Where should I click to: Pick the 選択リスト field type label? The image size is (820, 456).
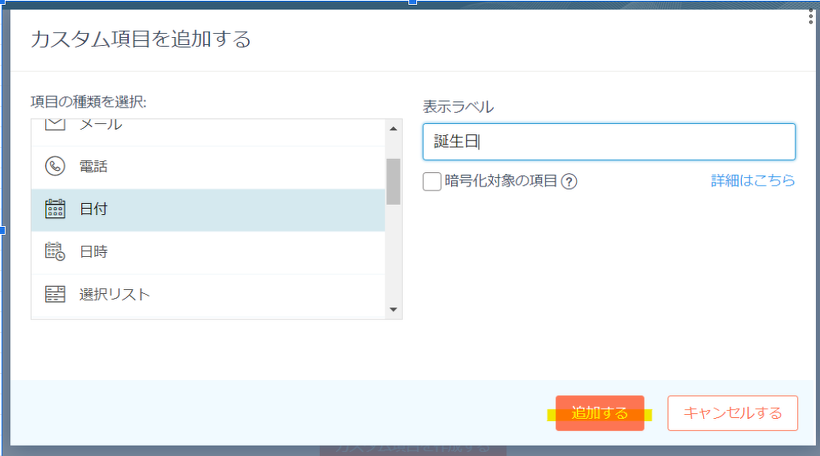tap(115, 294)
